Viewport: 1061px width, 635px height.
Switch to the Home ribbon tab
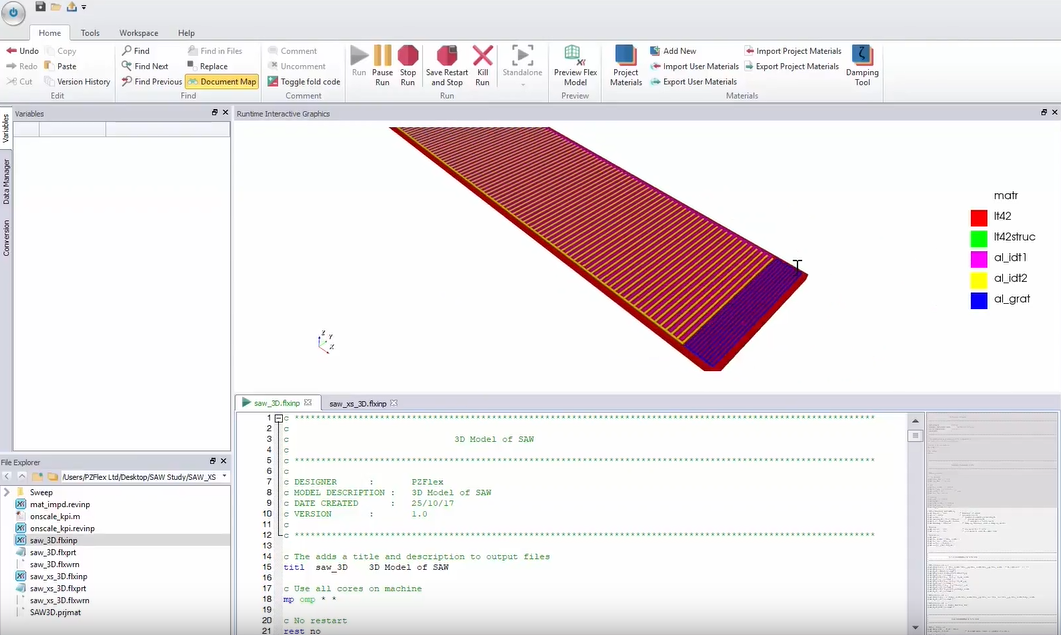(x=49, y=32)
